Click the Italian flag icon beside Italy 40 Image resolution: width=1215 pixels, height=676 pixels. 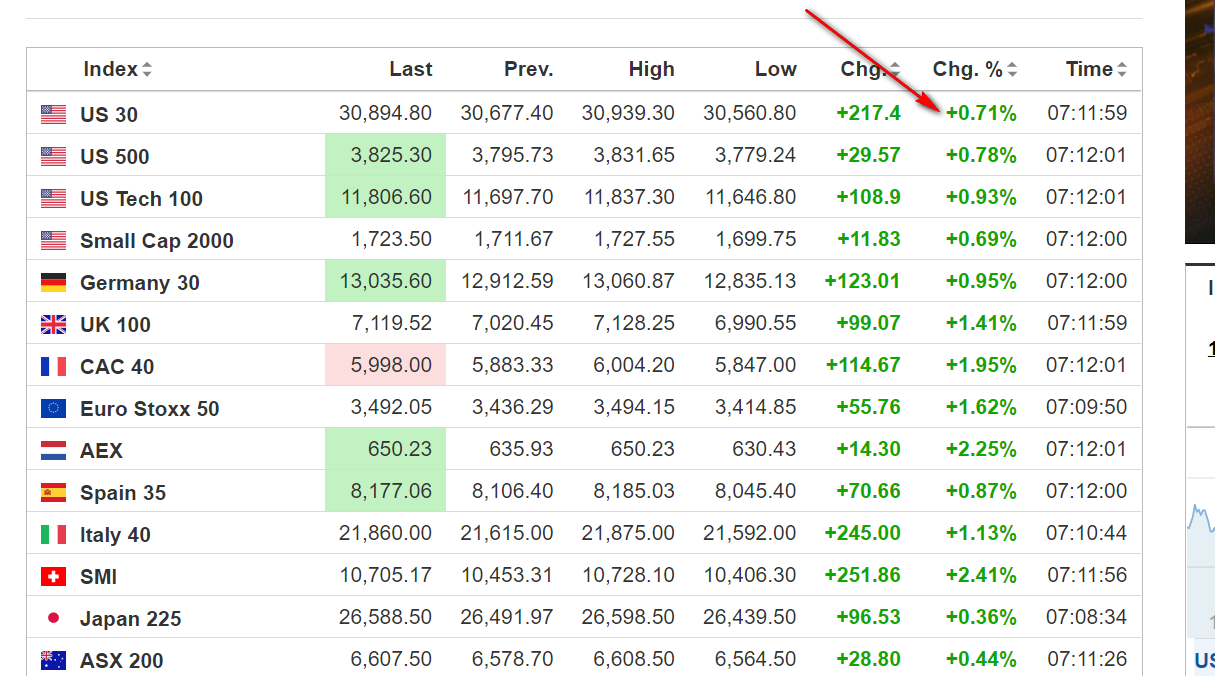pyautogui.click(x=53, y=534)
